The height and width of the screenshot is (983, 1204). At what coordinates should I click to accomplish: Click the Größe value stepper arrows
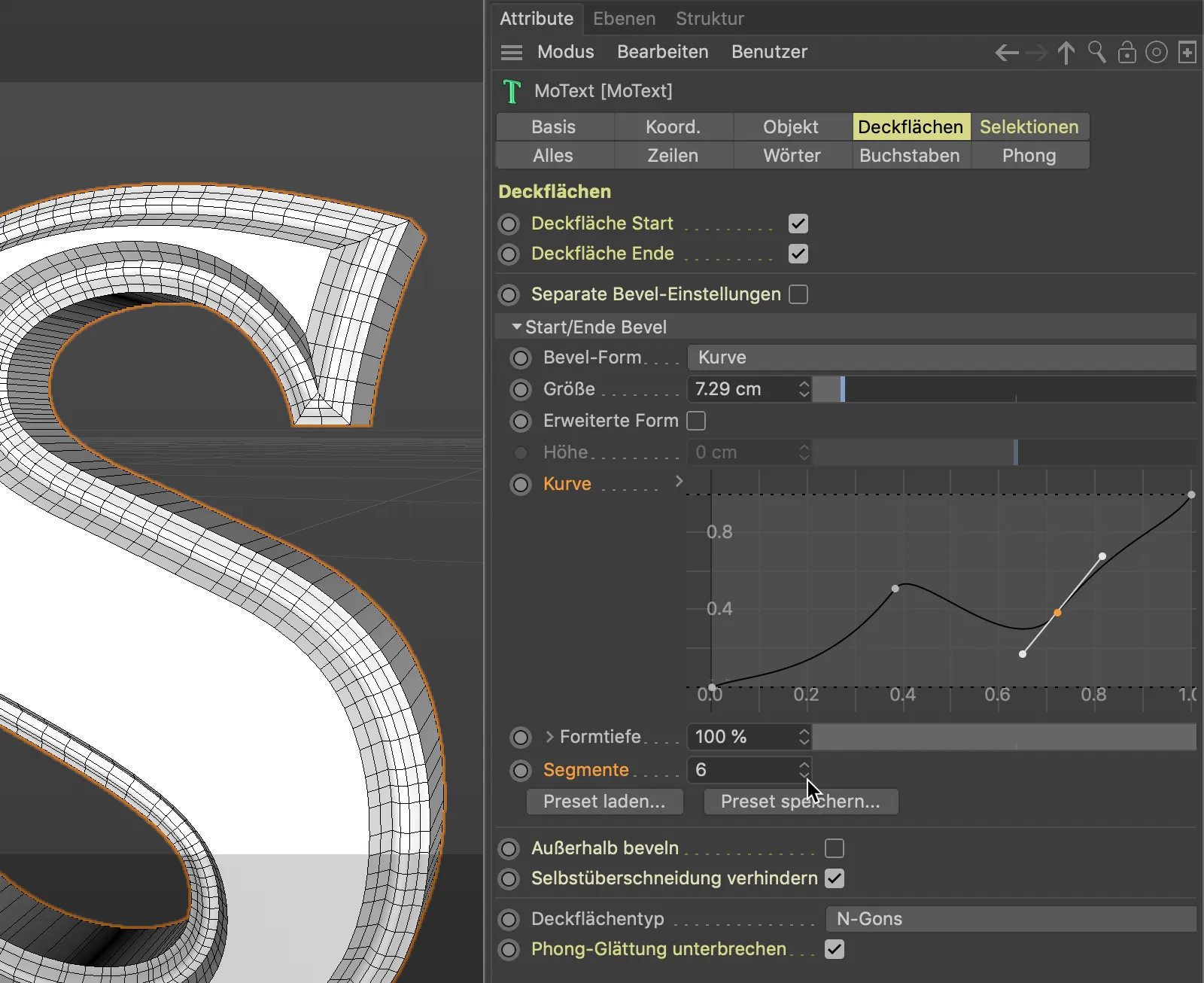pos(804,389)
